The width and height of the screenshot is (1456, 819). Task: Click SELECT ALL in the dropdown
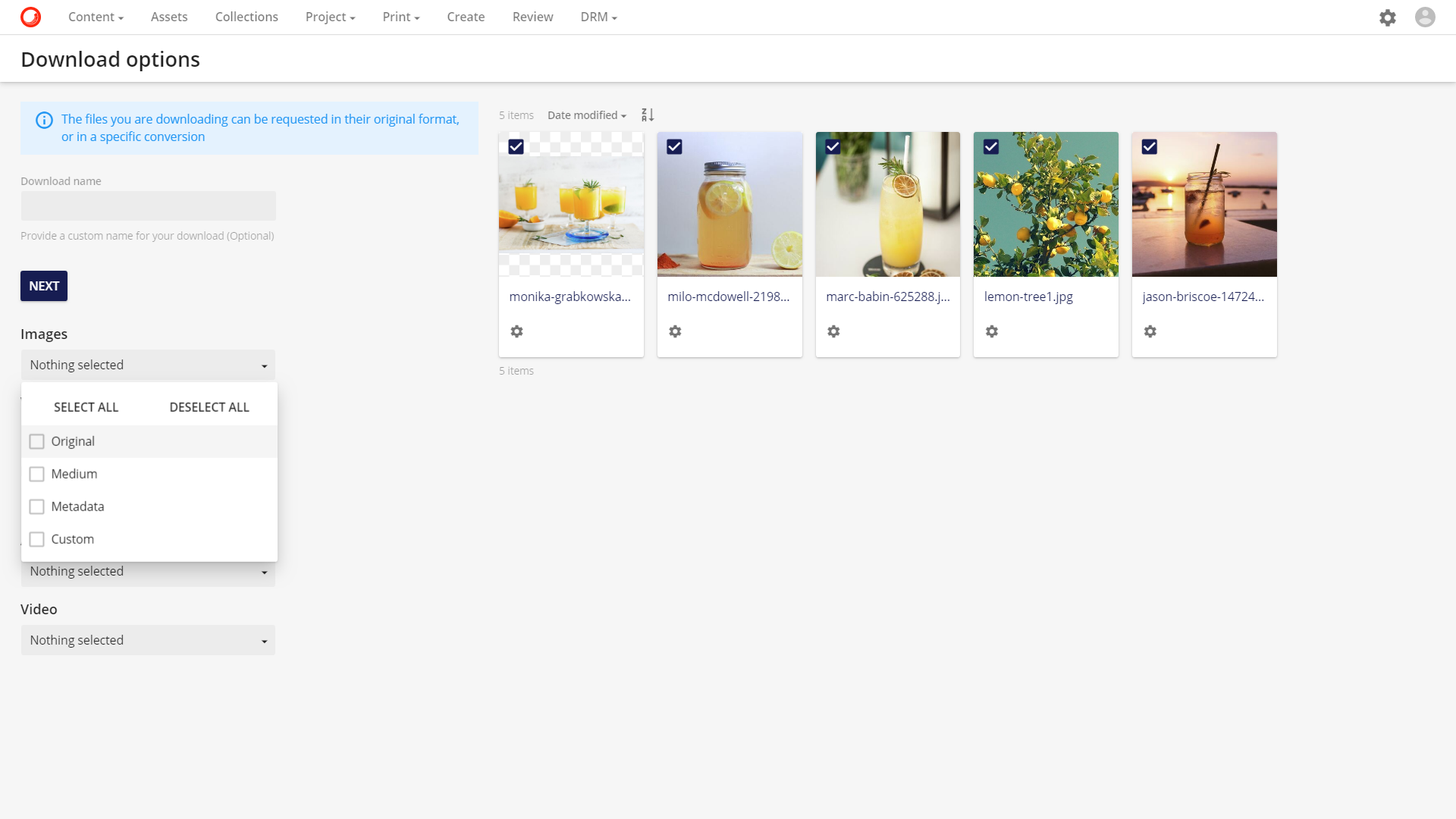point(86,407)
